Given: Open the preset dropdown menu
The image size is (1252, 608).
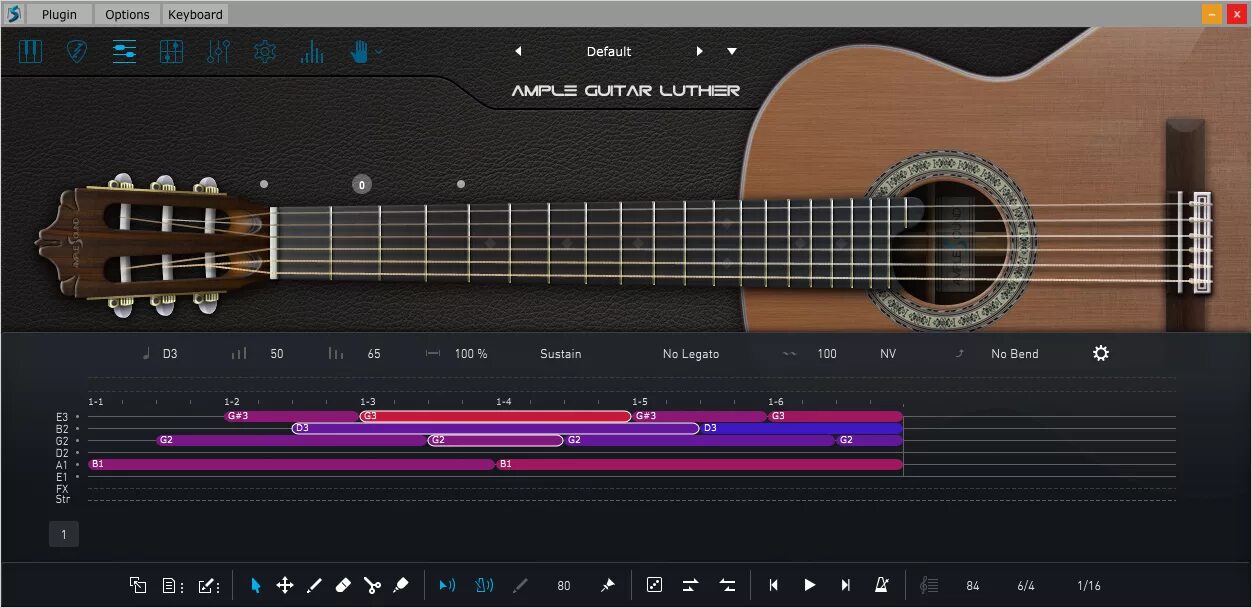Looking at the screenshot, I should (x=732, y=51).
